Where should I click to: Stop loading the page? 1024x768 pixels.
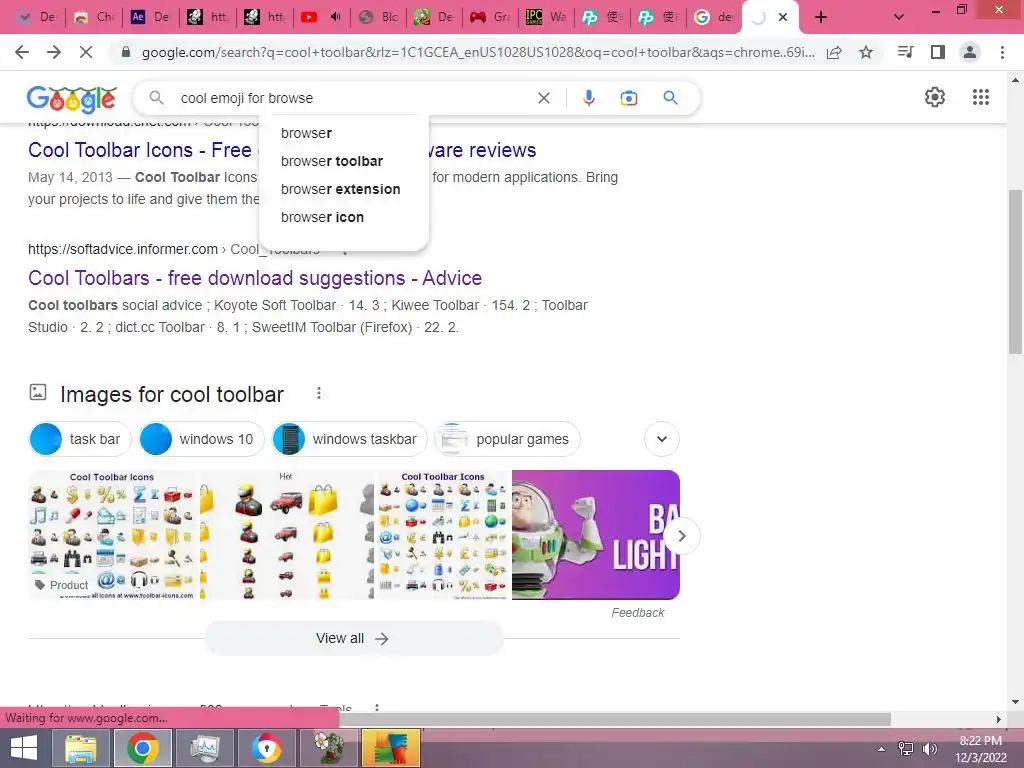[x=86, y=52]
